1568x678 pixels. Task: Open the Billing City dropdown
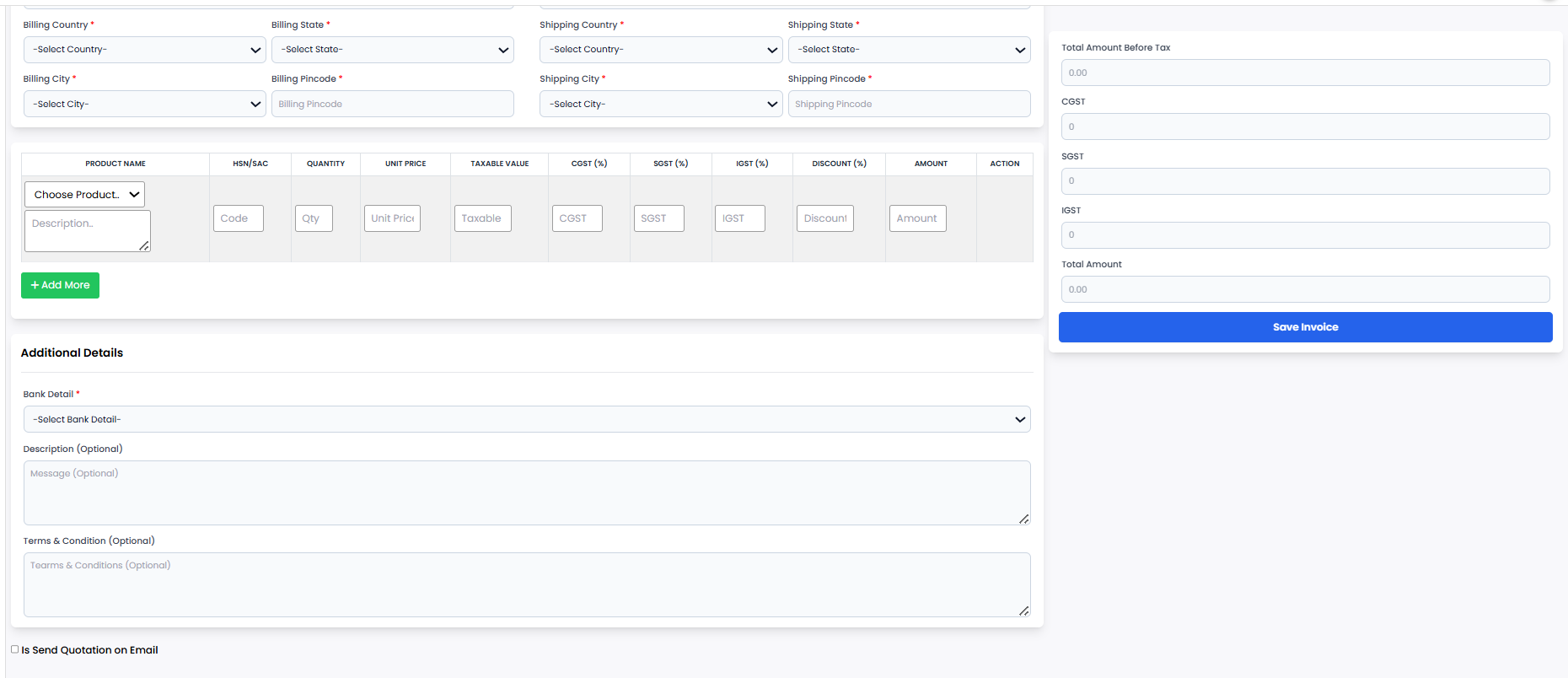click(x=144, y=104)
